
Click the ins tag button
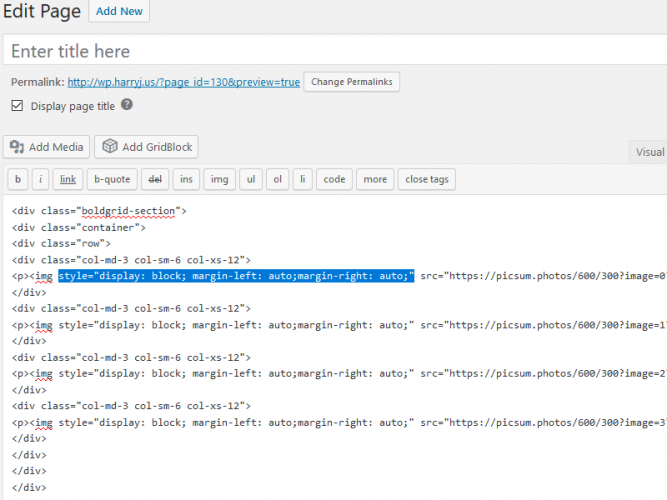[x=186, y=180]
